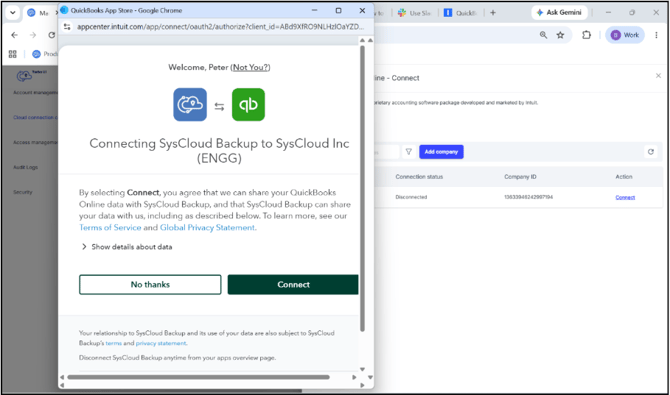Open Cloud connection in sidebar
The height and width of the screenshot is (395, 670).
point(34,117)
